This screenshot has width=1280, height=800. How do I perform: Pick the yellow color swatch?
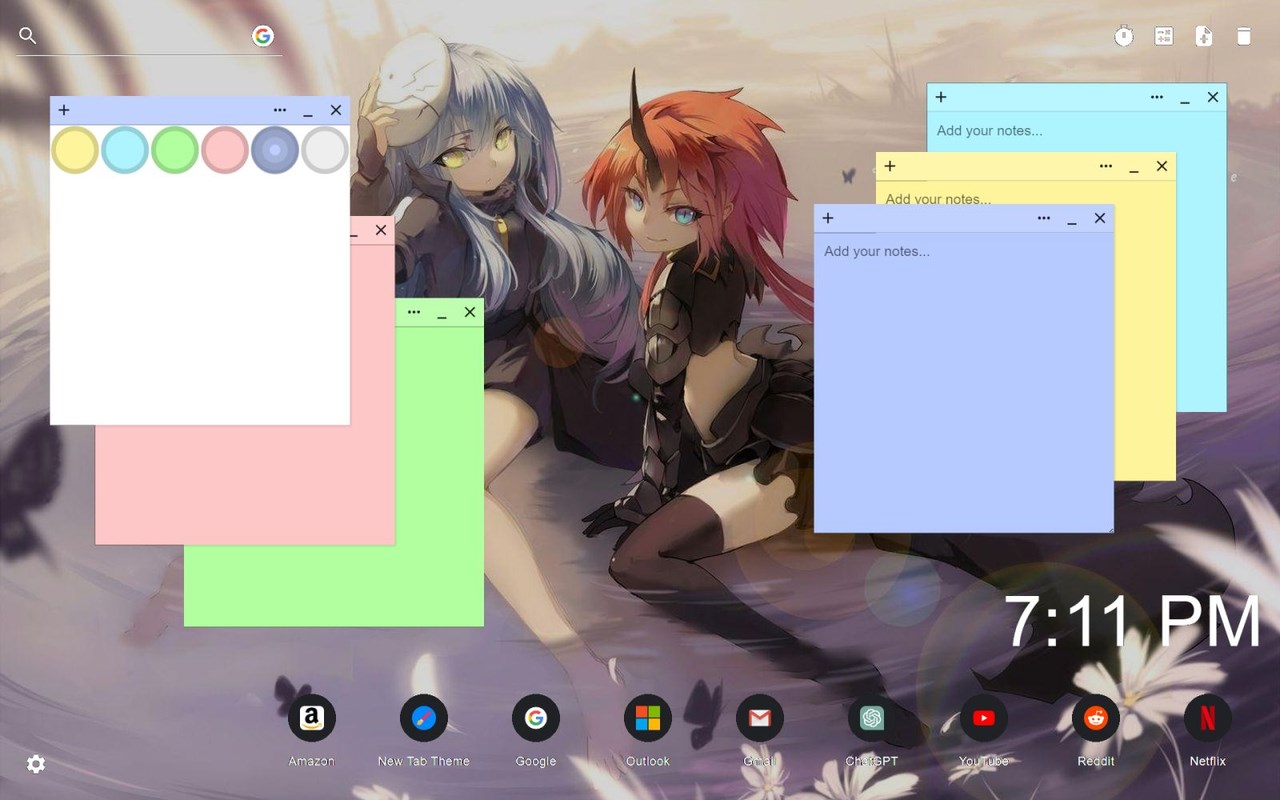pyautogui.click(x=75, y=150)
